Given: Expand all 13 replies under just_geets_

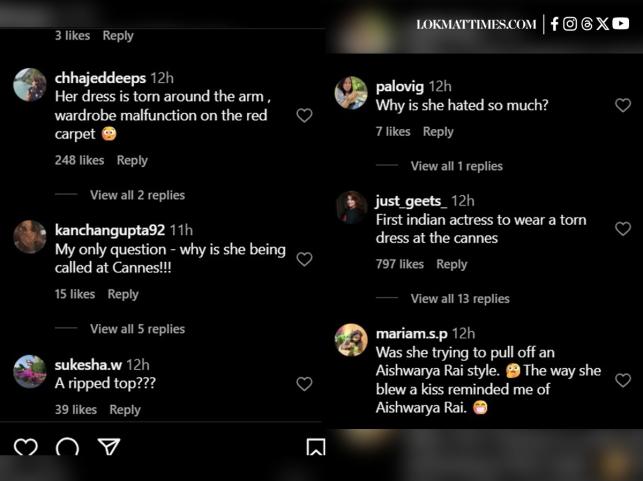Looking at the screenshot, I should [460, 298].
